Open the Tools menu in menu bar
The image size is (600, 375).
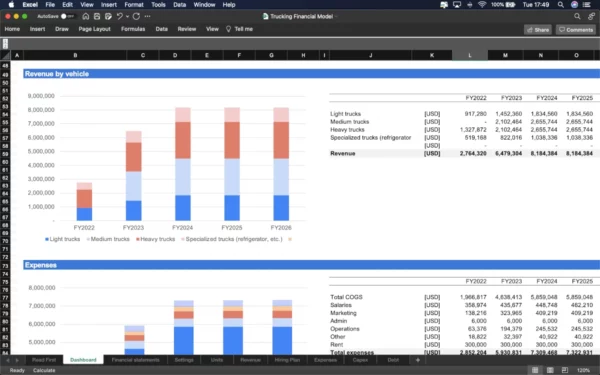point(158,5)
